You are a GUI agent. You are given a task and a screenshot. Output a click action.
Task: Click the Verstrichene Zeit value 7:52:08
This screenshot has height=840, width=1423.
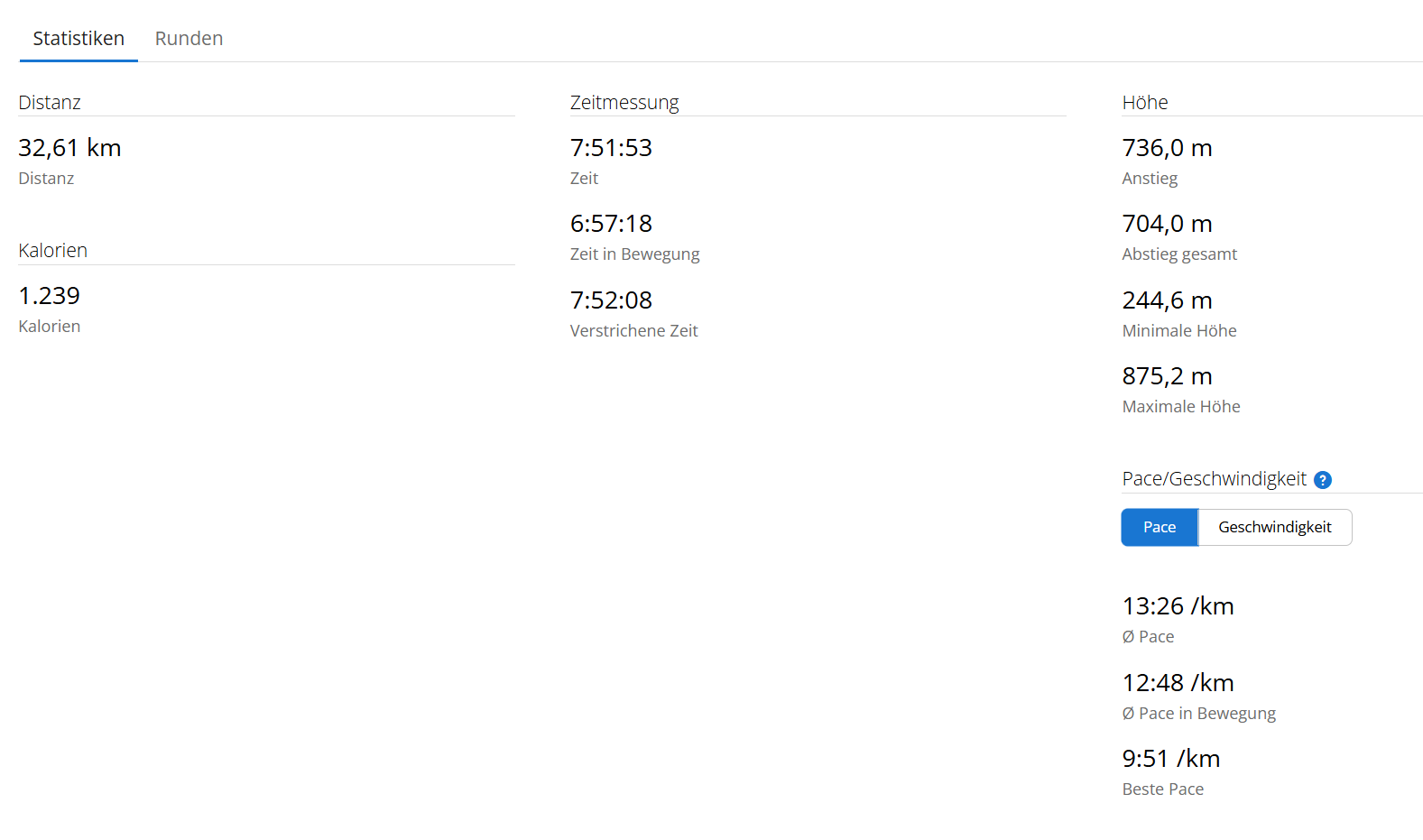(x=611, y=300)
